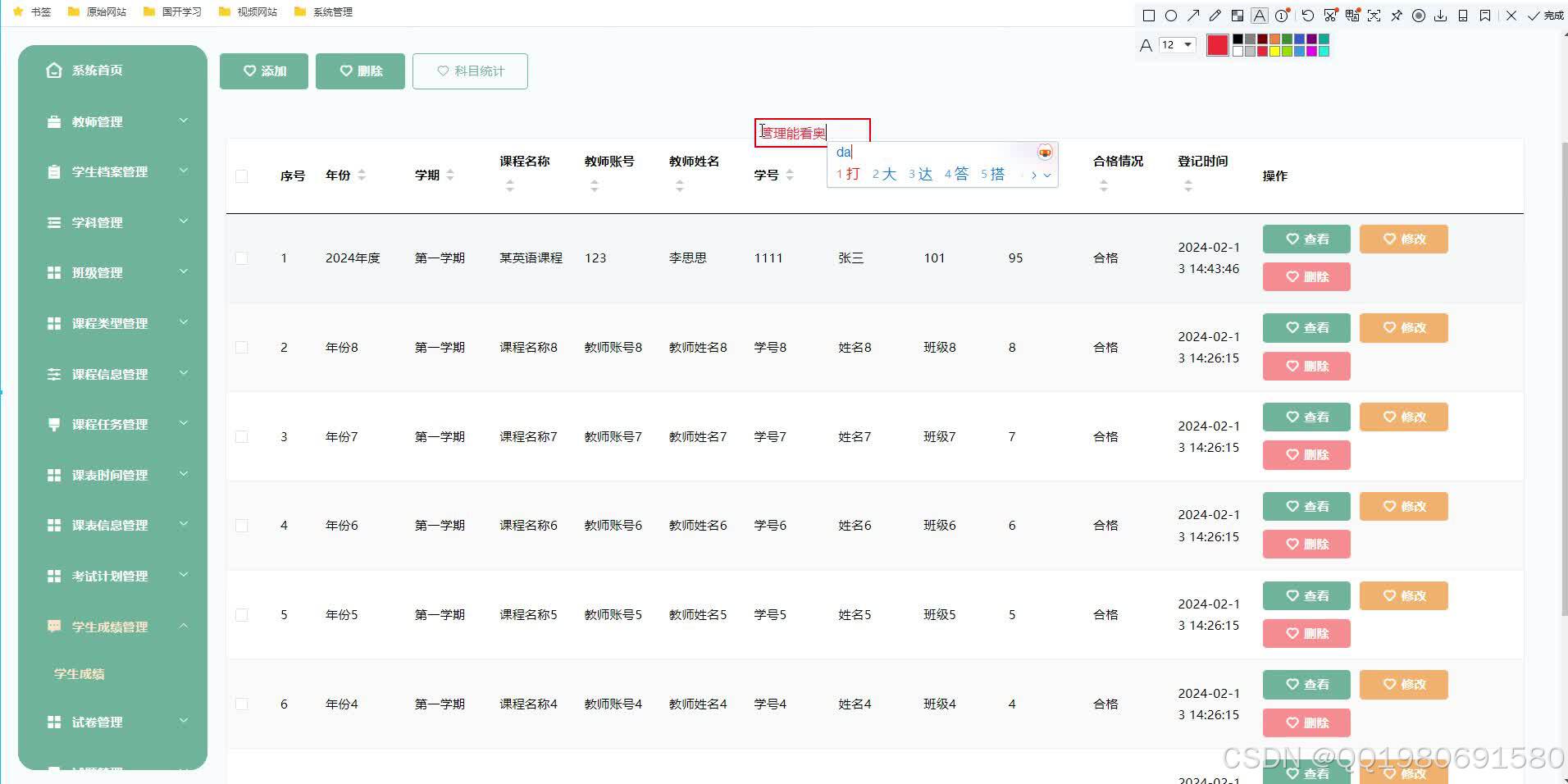Select the mosaic blur tool
Screen dimensions: 1568x784
[1238, 16]
